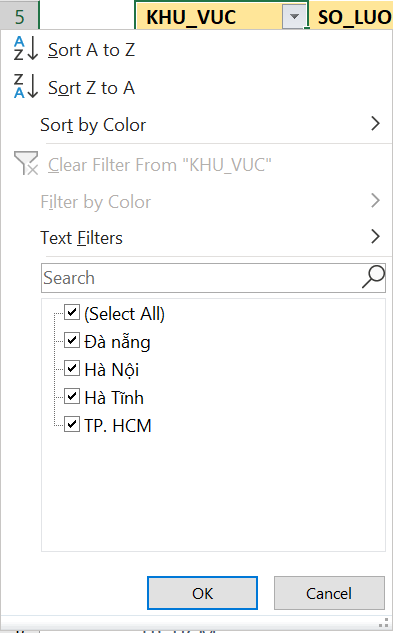Viewport: 393px width, 633px height.
Task: Uncheck the TP. HCM checkbox
Action: point(72,424)
